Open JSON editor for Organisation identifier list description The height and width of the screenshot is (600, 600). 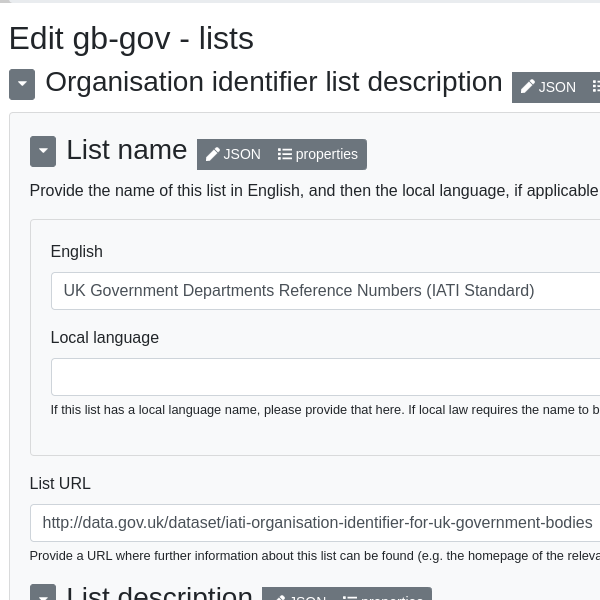[x=548, y=87]
